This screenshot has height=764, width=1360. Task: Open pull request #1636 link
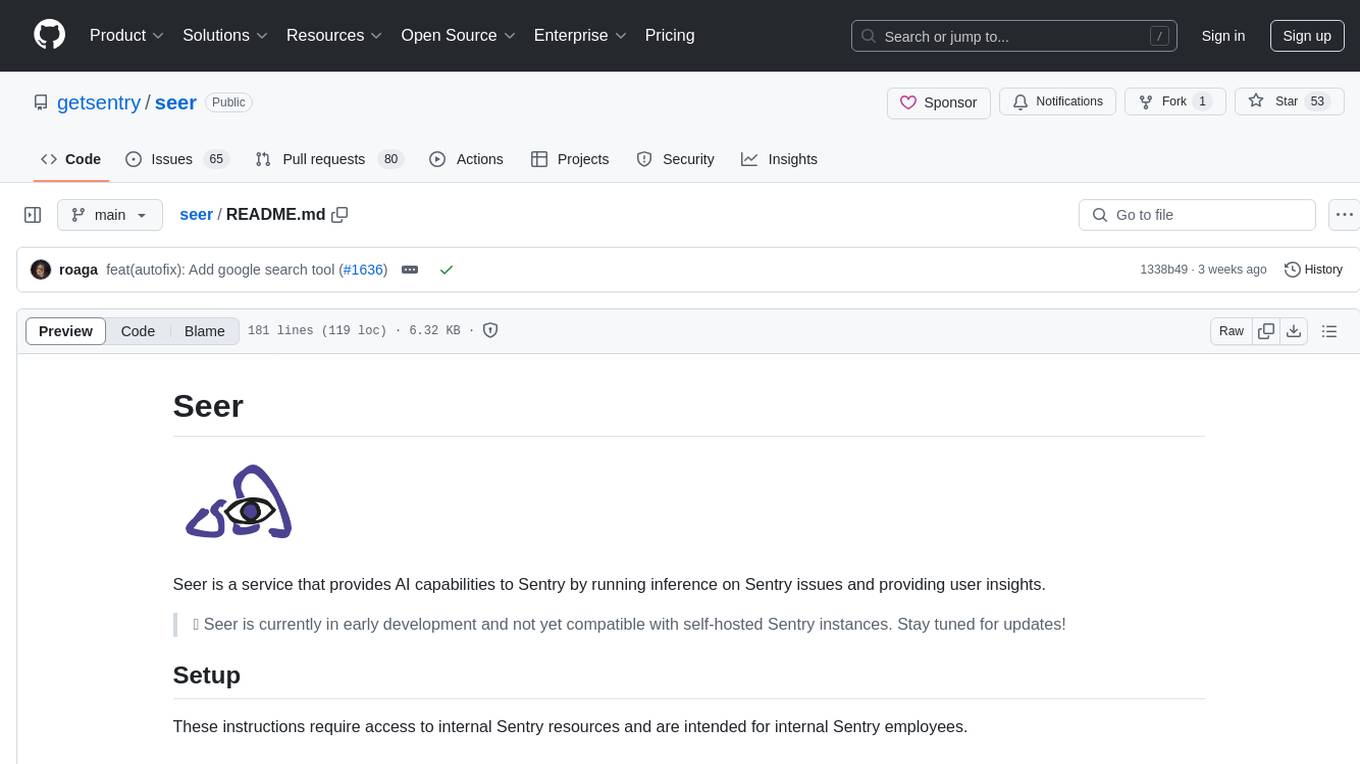pyautogui.click(x=363, y=270)
